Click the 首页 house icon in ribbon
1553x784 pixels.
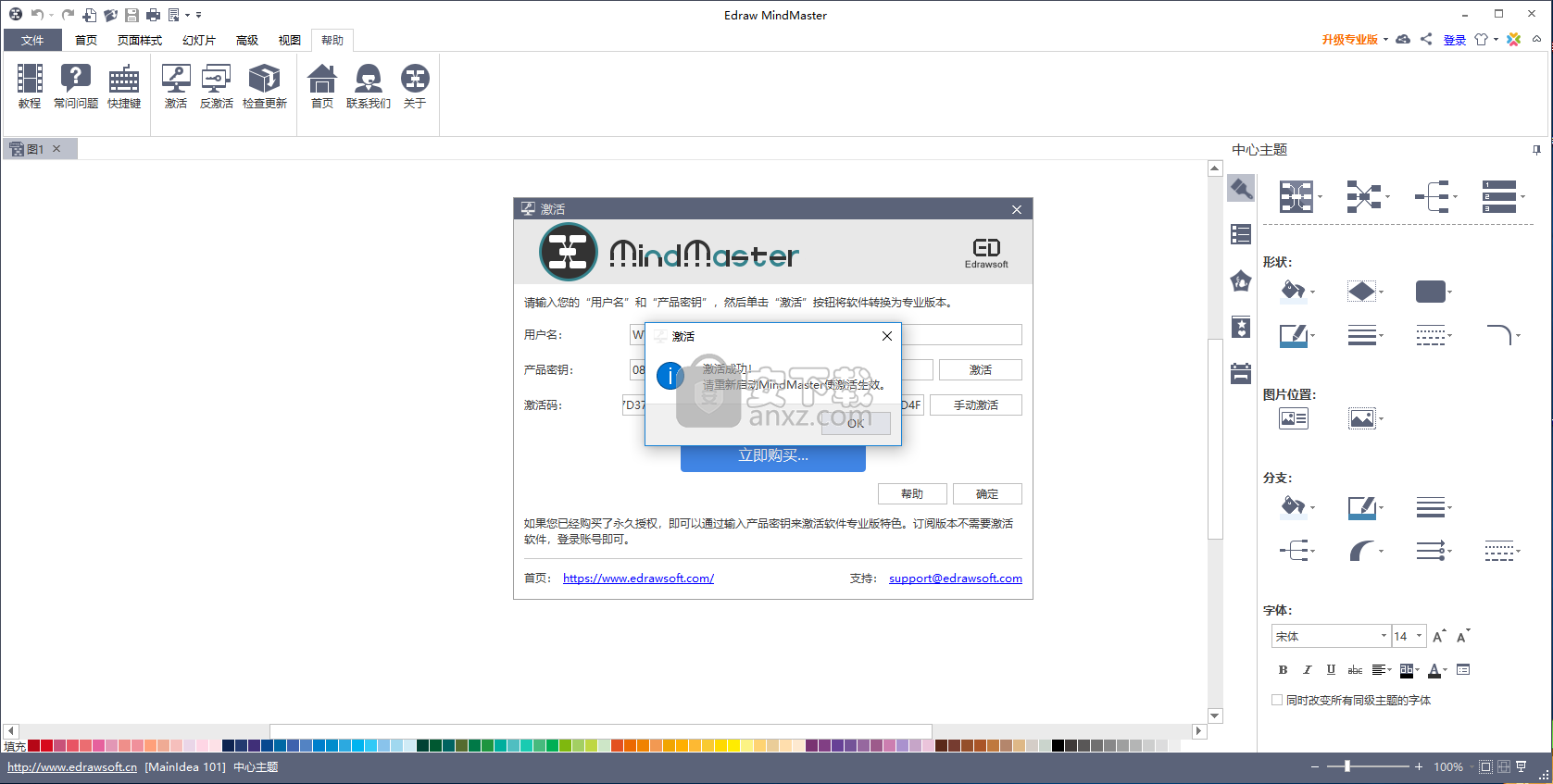pos(322,86)
